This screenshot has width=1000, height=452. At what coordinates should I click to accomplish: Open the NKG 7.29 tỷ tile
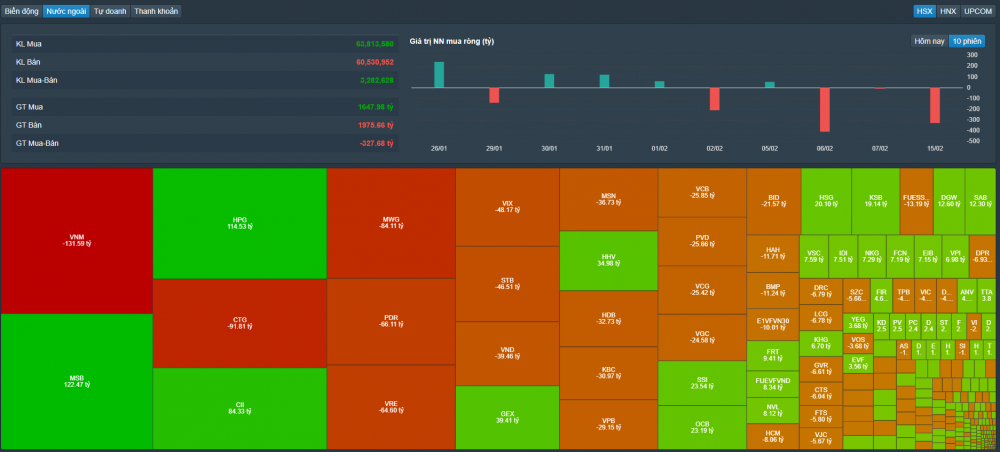pyautogui.click(x=871, y=256)
